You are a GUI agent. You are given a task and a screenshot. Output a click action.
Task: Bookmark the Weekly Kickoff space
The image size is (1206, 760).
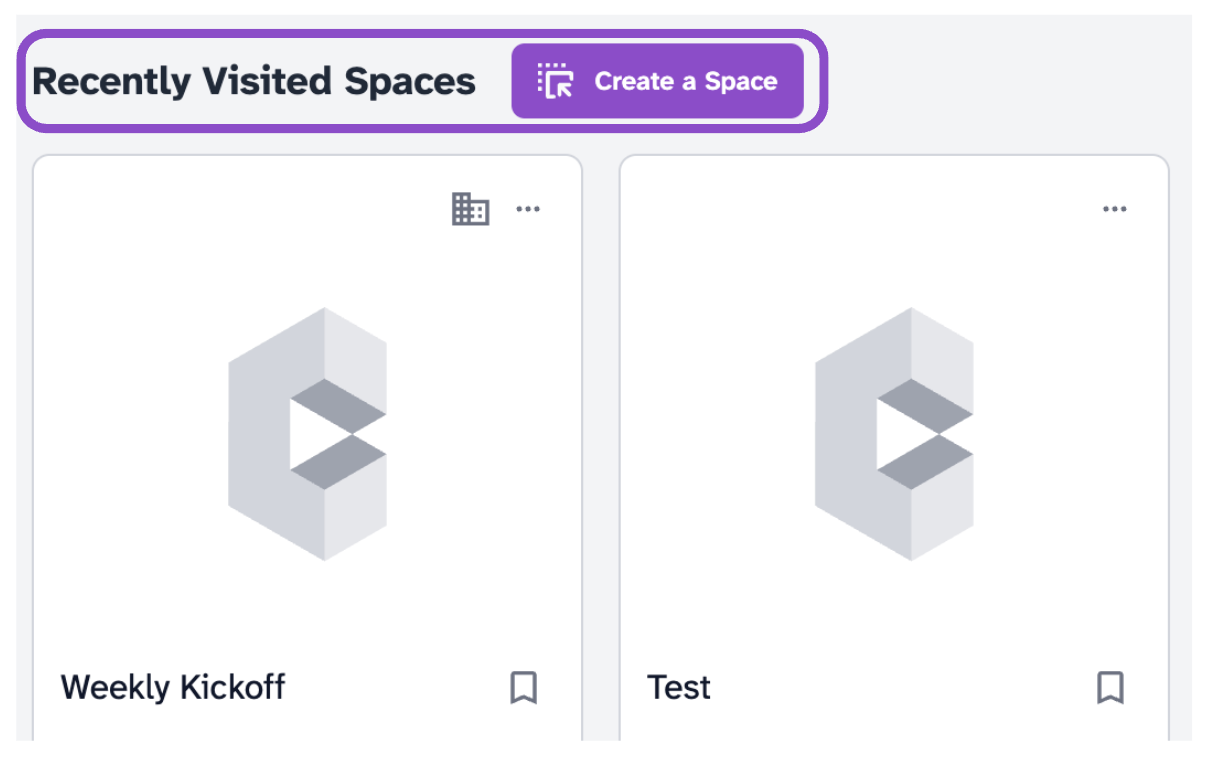tap(524, 687)
